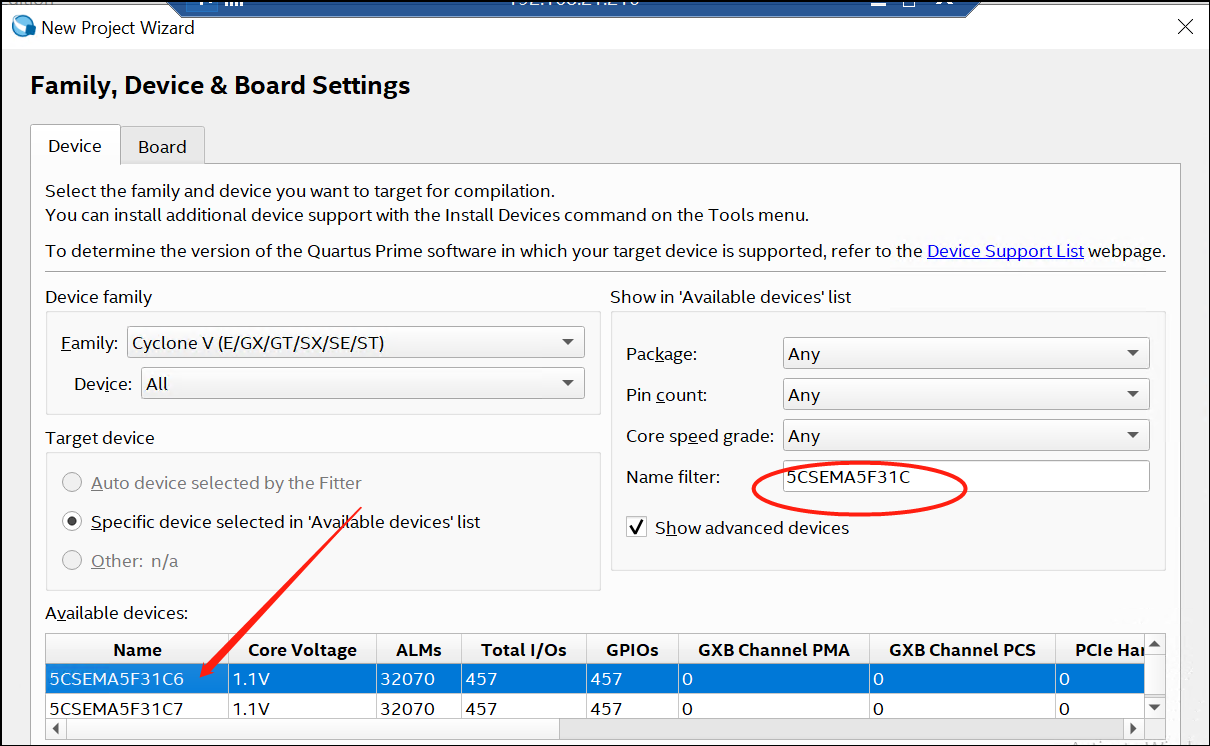1210x746 pixels.
Task: Click the Total I/Os column header
Action: (523, 649)
